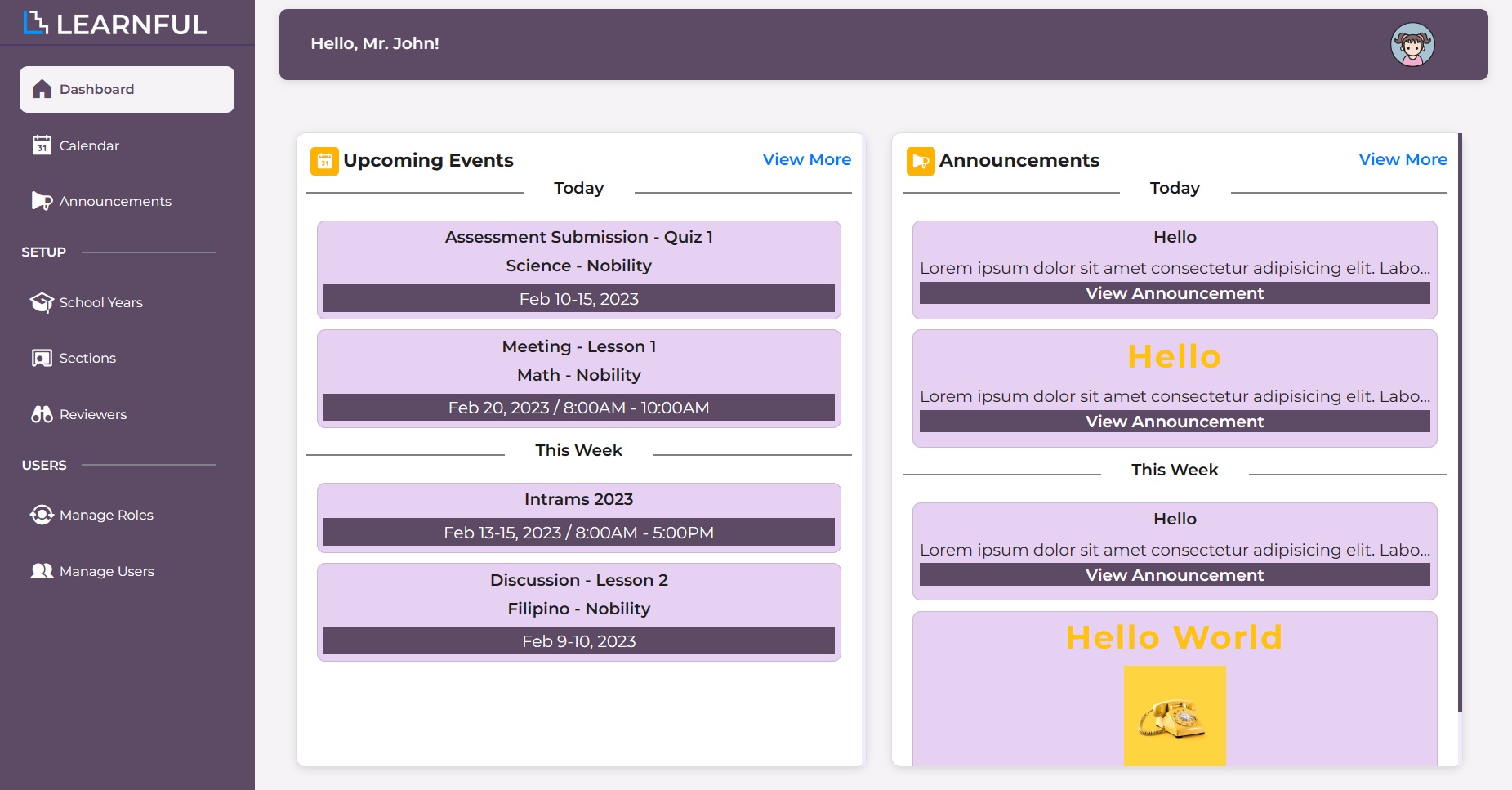Open the Sections page
This screenshot has width=1512, height=790.
(127, 358)
